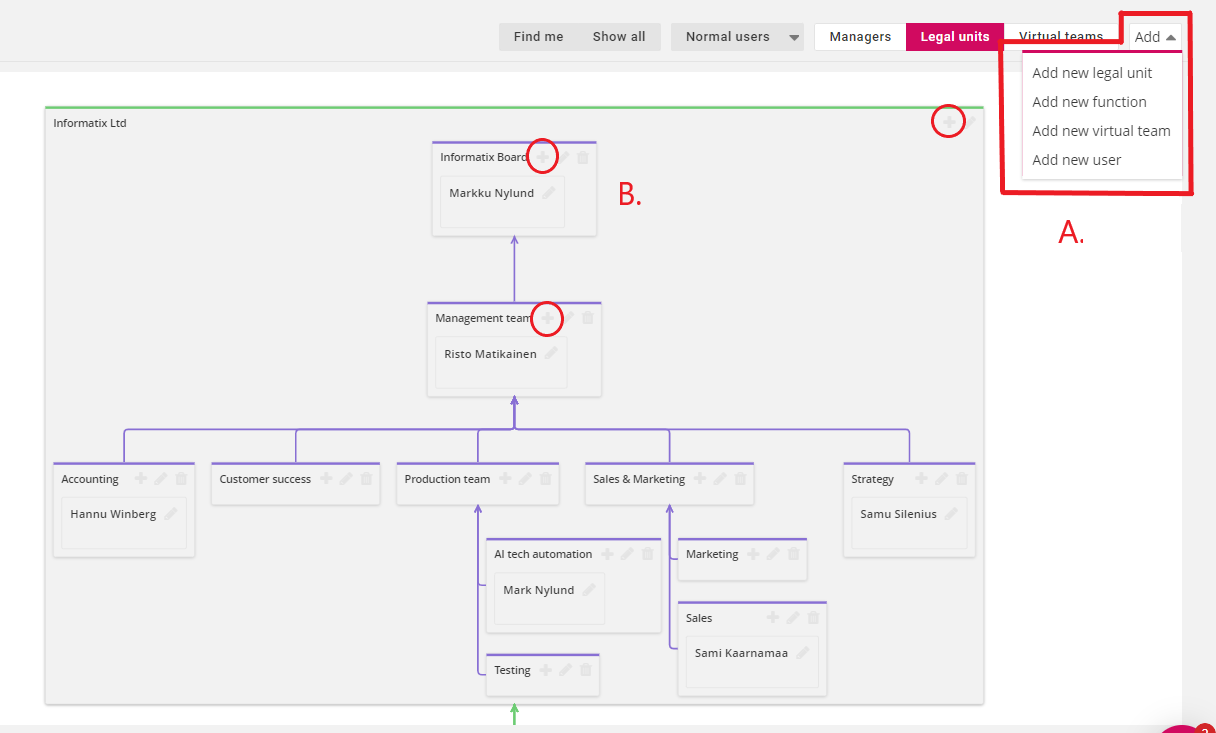
Task: Delete Accounting function trash icon
Action: [x=181, y=479]
